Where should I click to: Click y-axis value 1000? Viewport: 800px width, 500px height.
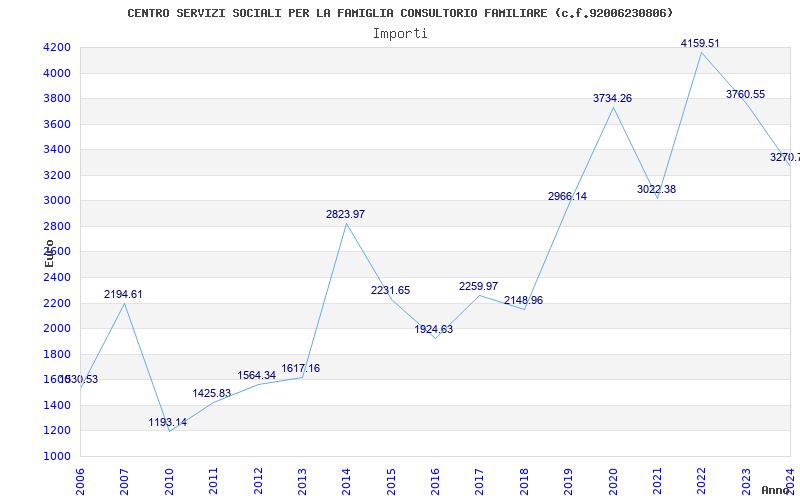click(x=57, y=456)
